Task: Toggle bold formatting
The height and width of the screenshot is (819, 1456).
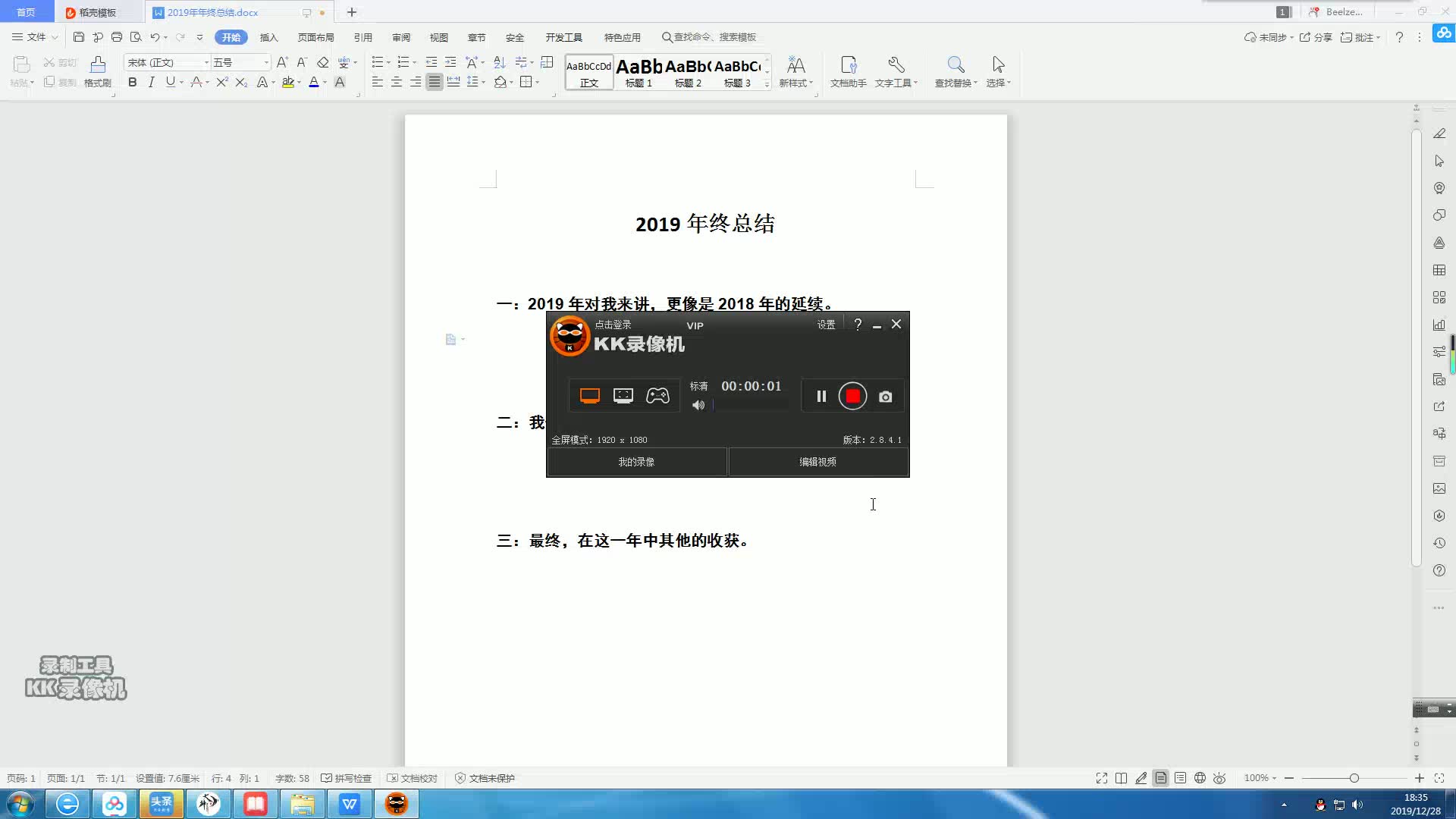Action: coord(133,82)
